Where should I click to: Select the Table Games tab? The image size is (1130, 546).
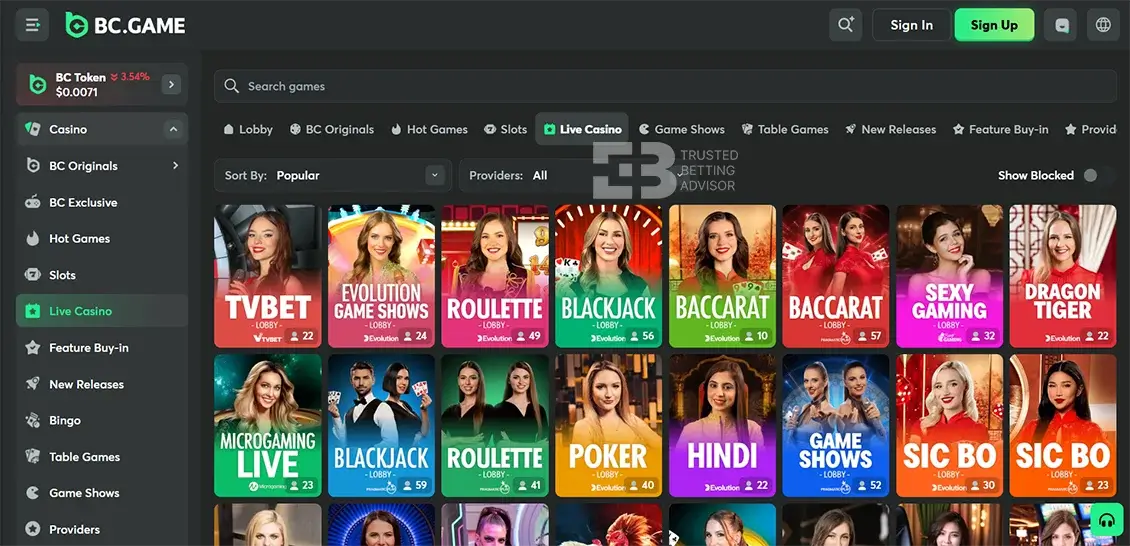tap(785, 129)
